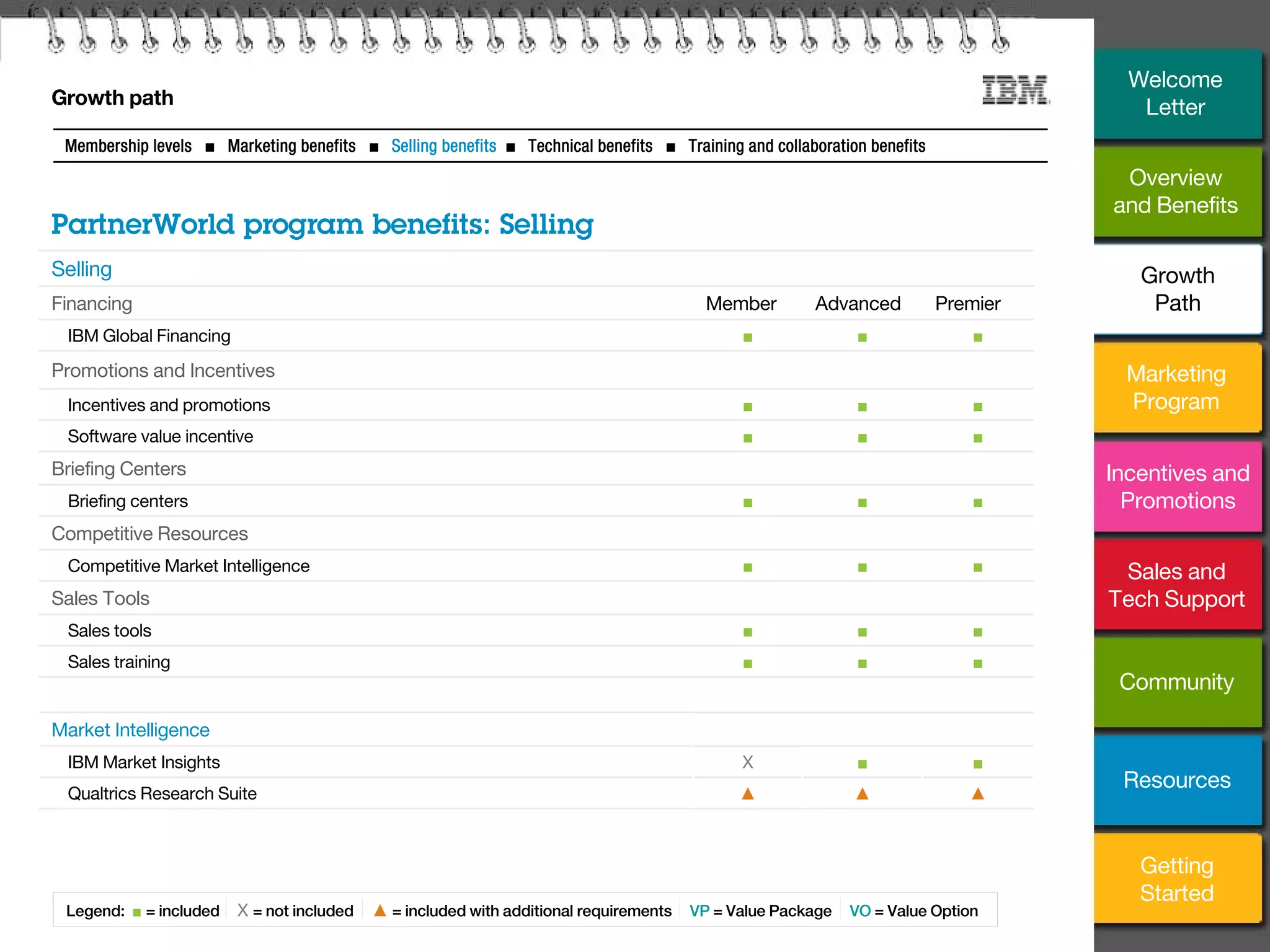Select the 'IBM Market Insights' row label
Screen dimensions: 1270x952
(144, 762)
